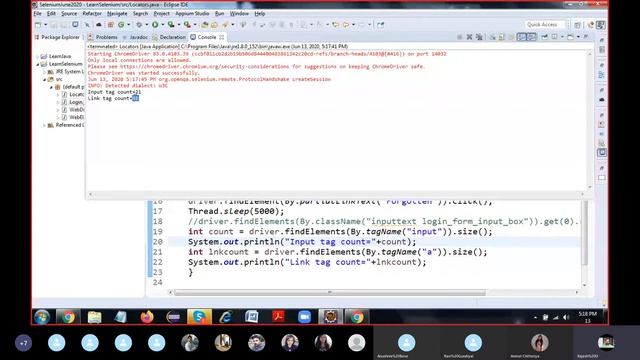Click the Debug bug toolbar icon
This screenshot has width=640, height=360.
click(139, 25)
